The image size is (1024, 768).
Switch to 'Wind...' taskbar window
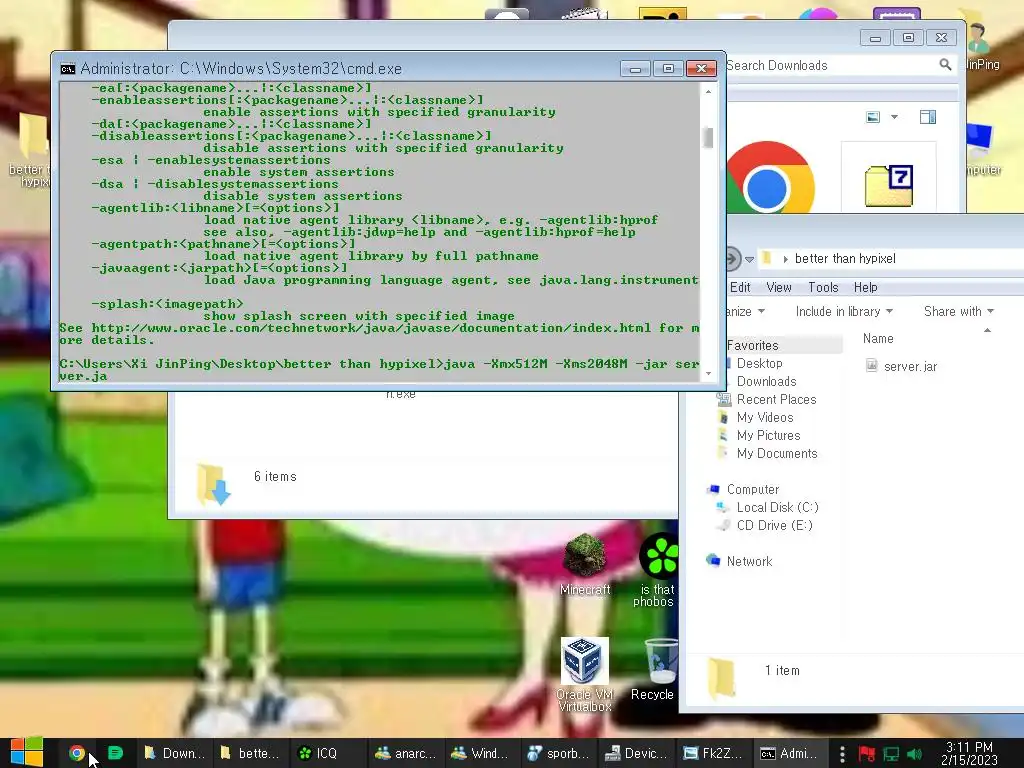(481, 753)
